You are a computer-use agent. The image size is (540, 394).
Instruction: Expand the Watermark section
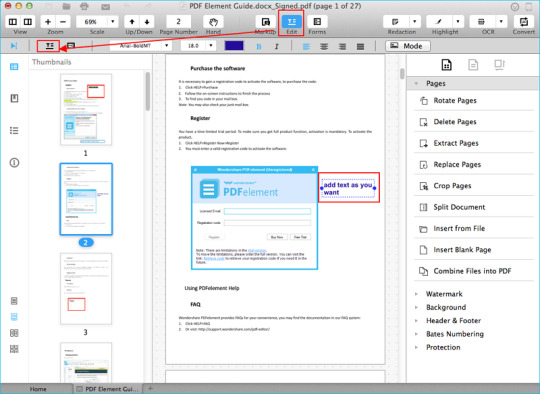[444, 294]
